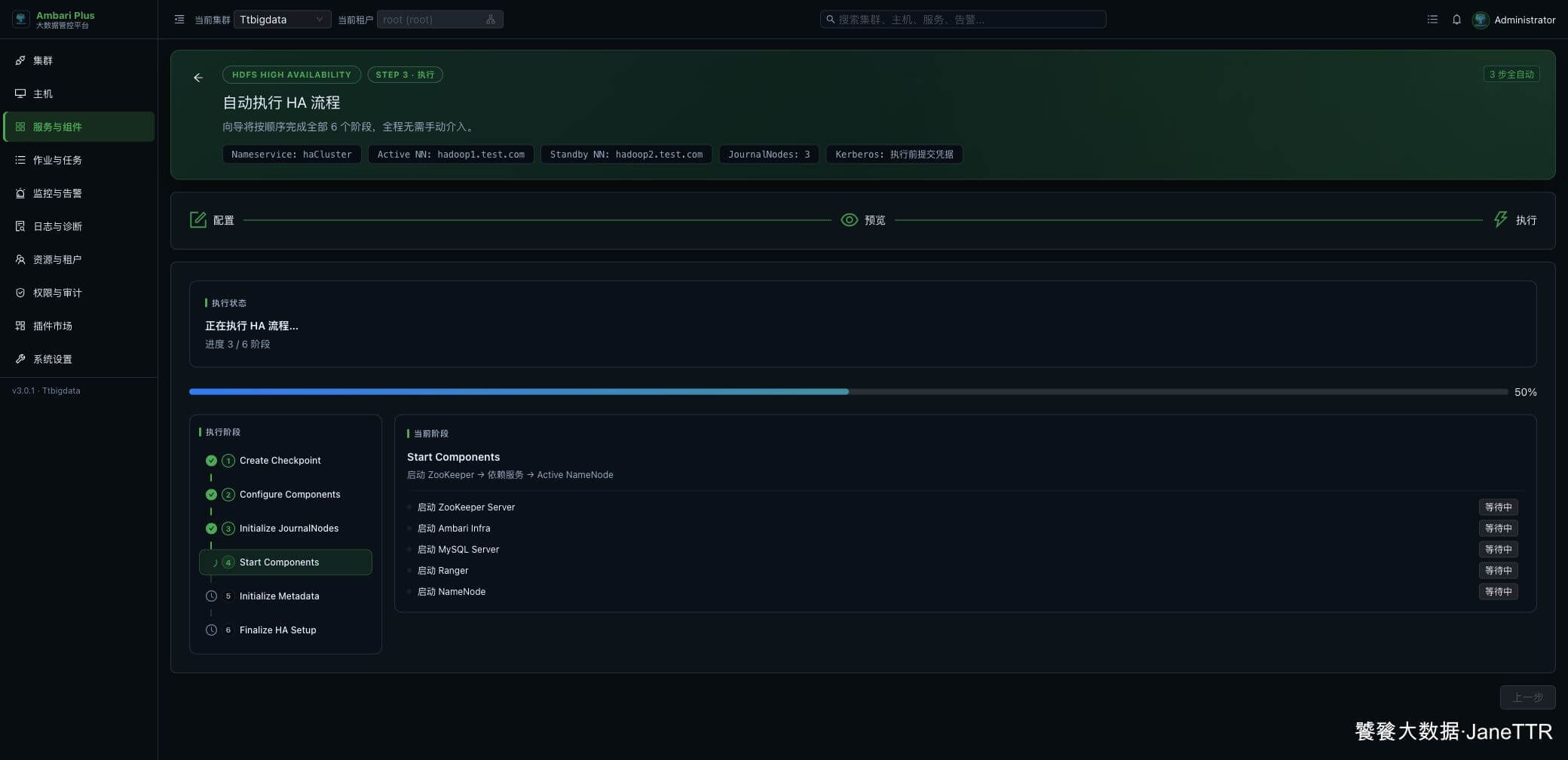Click the 正在执行 HA 流程 status text

[x=252, y=326]
